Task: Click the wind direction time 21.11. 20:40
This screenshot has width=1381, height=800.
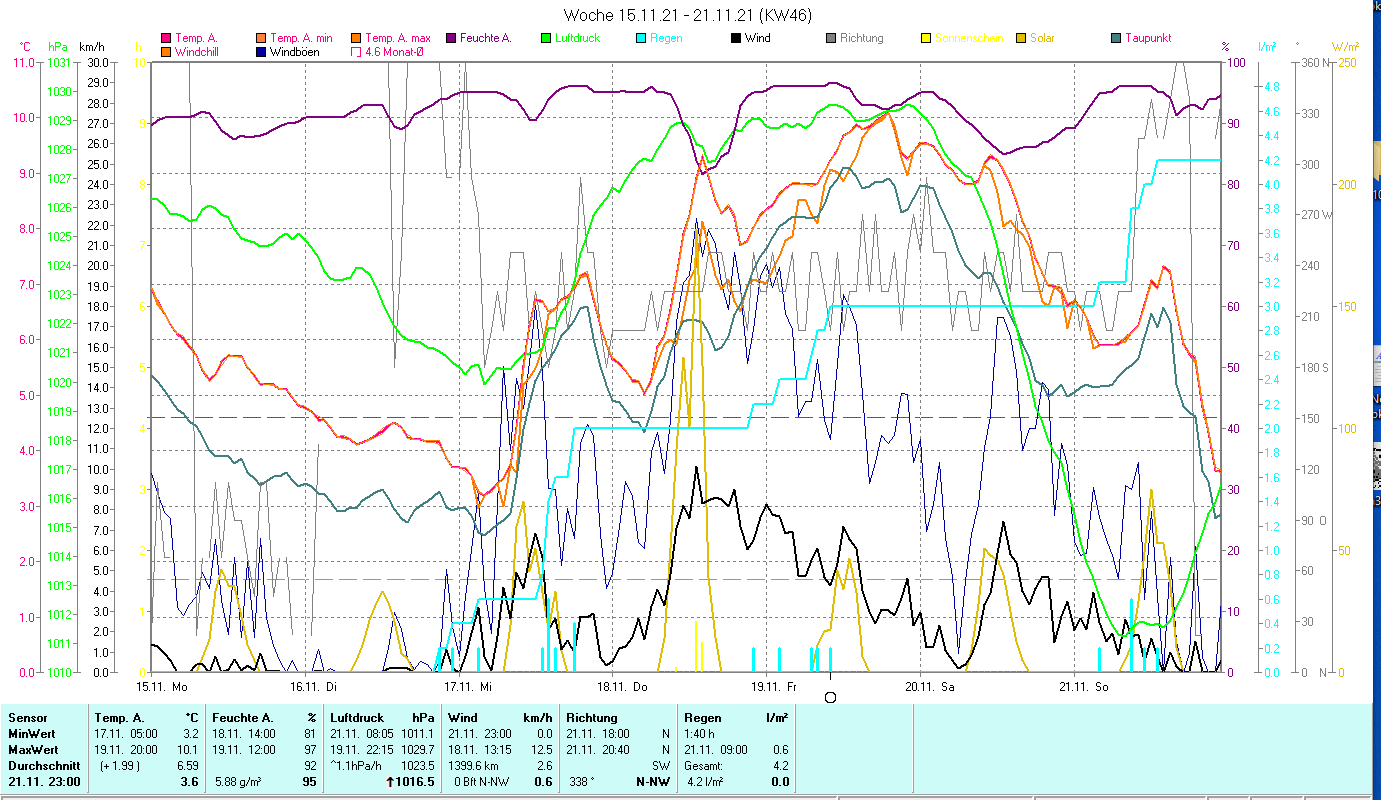Action: tap(599, 750)
